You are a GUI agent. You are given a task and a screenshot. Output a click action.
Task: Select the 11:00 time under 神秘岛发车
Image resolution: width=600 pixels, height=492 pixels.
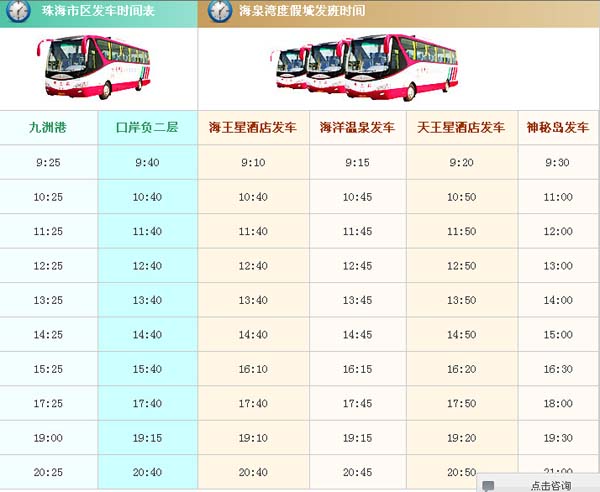(x=558, y=197)
